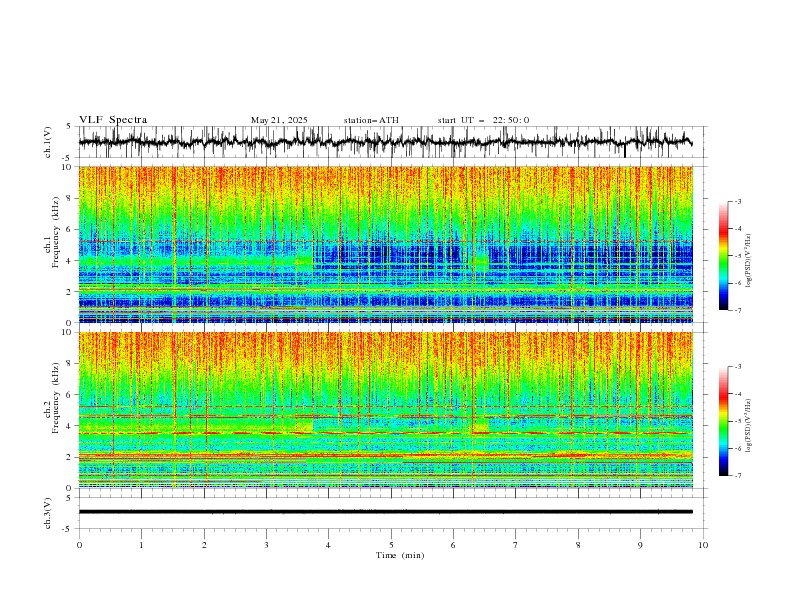Viewport: 792px width, 612px height.
Task: Click the ch.1 voltage waveform trace
Action: click(385, 142)
